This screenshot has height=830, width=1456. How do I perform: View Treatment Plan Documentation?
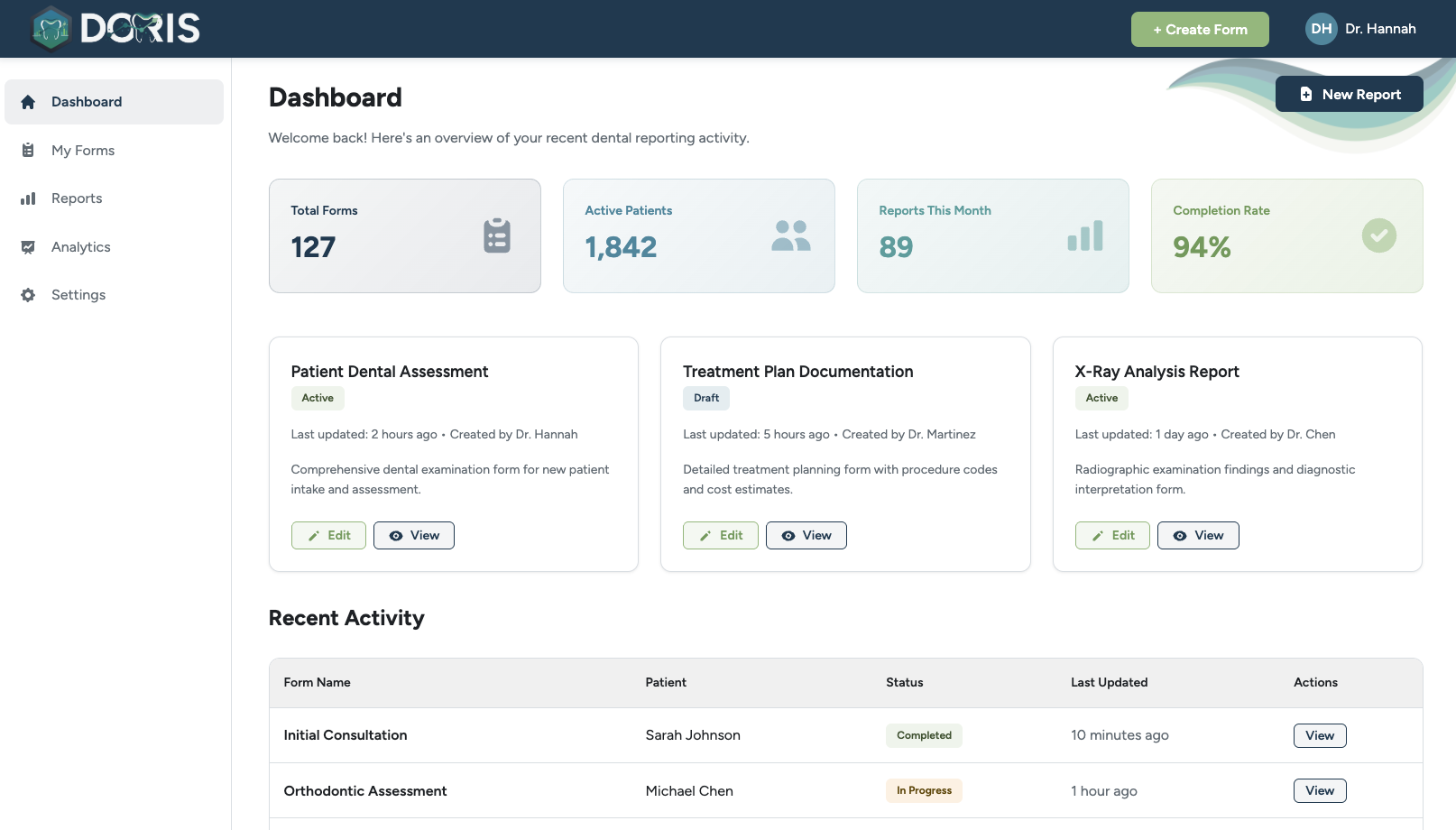point(806,535)
